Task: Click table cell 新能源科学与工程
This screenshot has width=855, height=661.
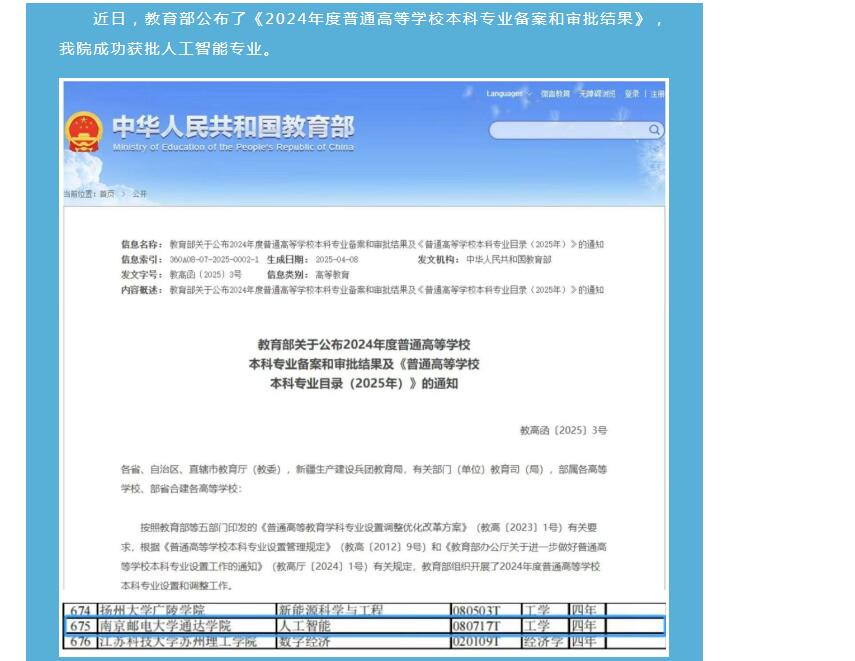Action: coord(330,610)
